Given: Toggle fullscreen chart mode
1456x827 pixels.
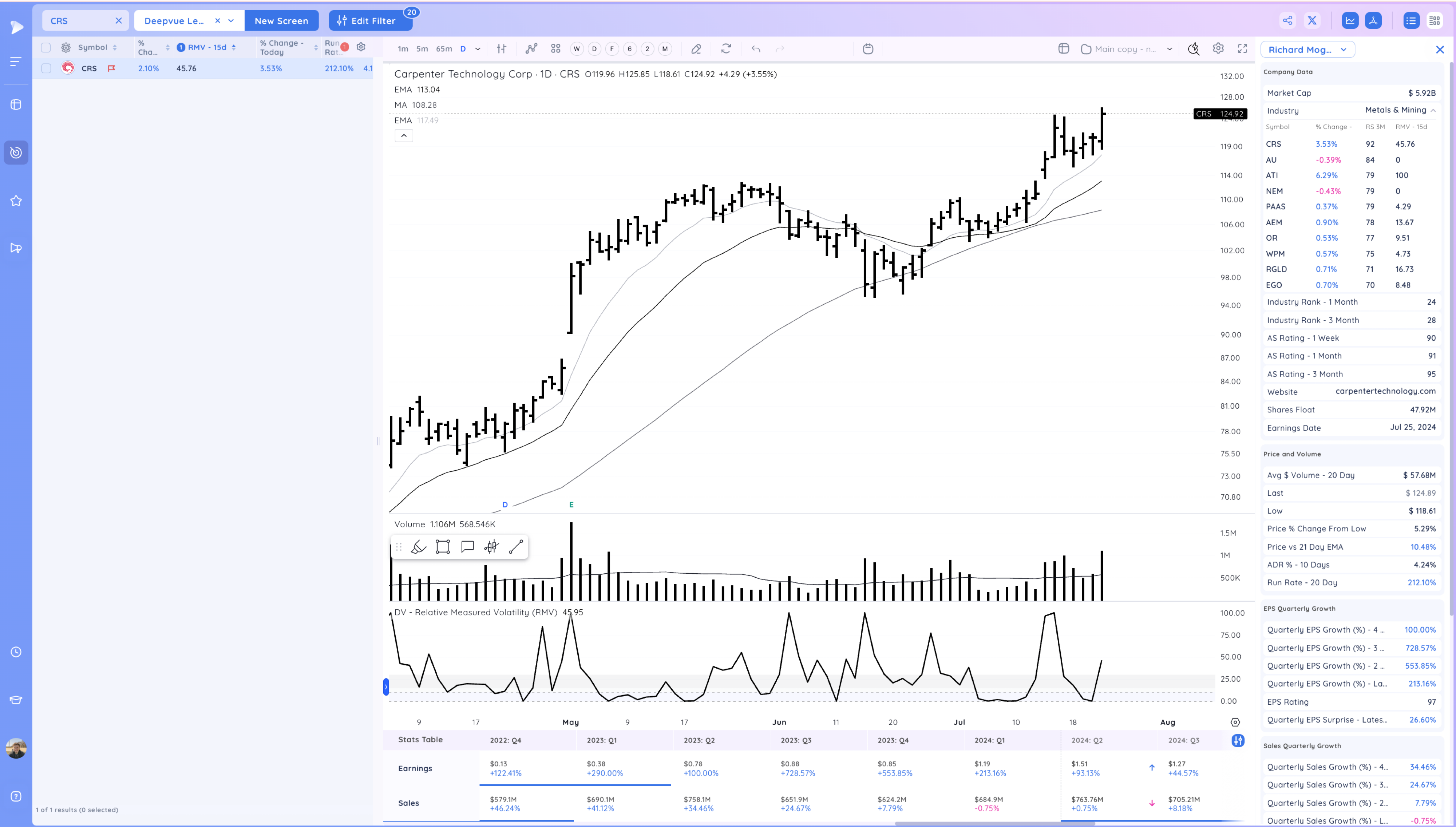Looking at the screenshot, I should tap(1242, 49).
